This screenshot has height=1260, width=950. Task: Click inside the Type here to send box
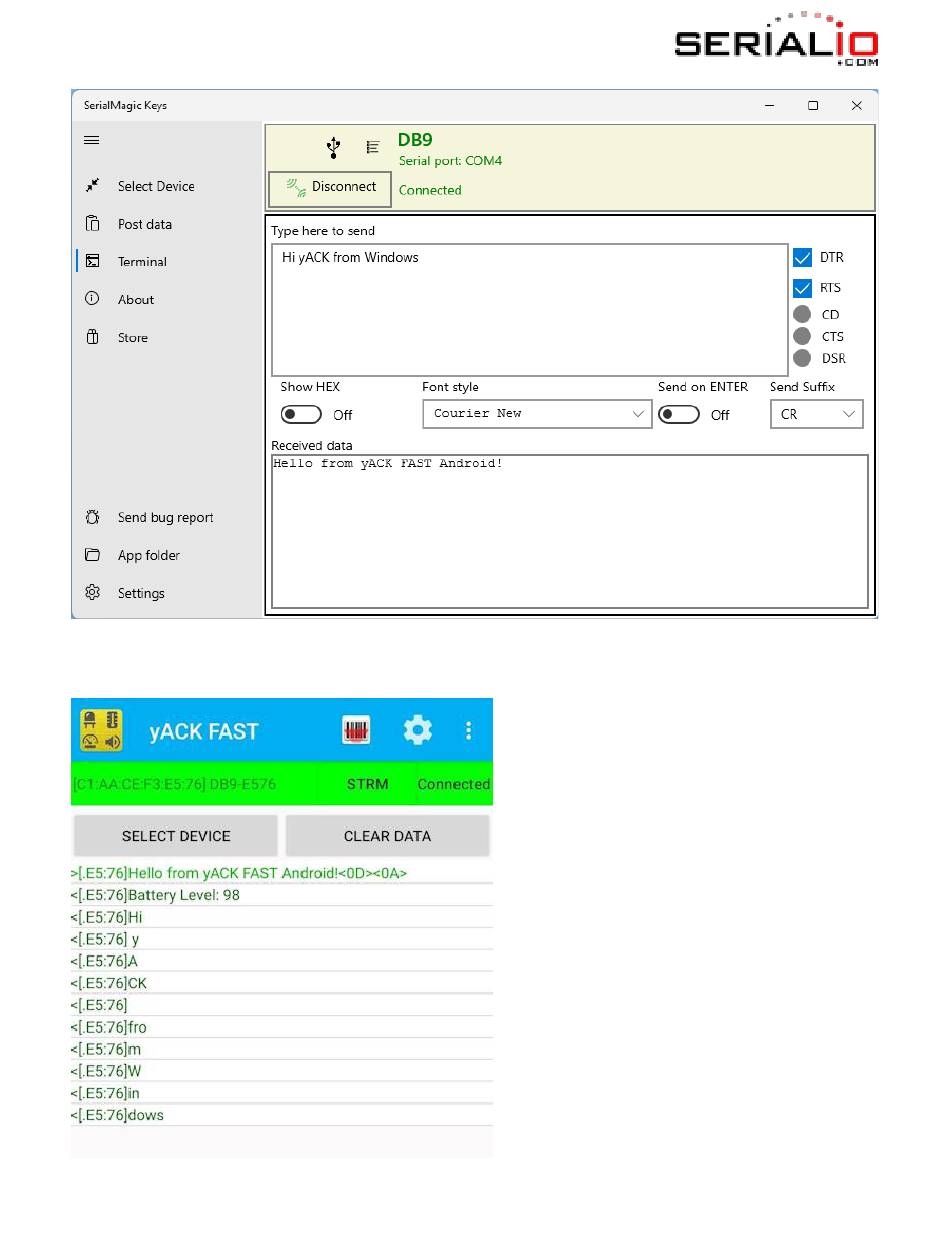[530, 310]
